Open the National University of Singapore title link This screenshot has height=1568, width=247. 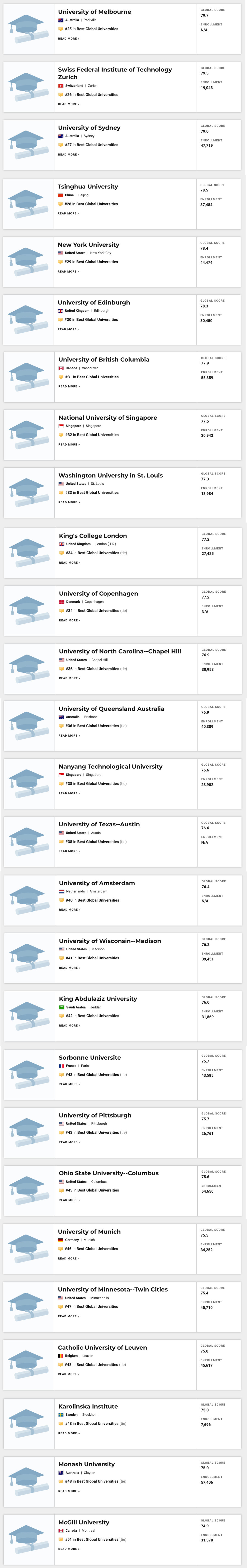tap(107, 418)
